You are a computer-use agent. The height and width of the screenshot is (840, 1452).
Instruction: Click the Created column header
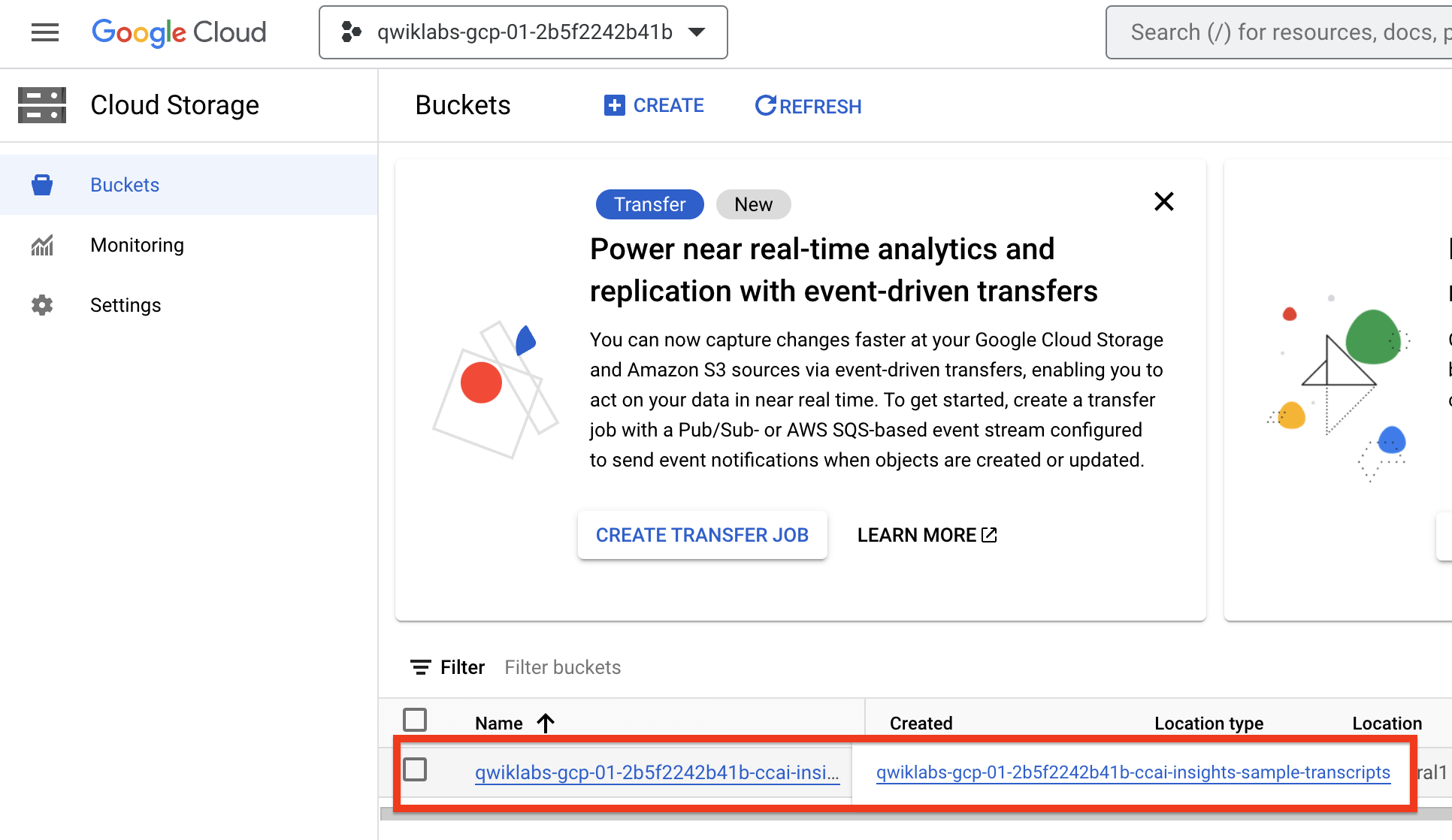pyautogui.click(x=921, y=724)
